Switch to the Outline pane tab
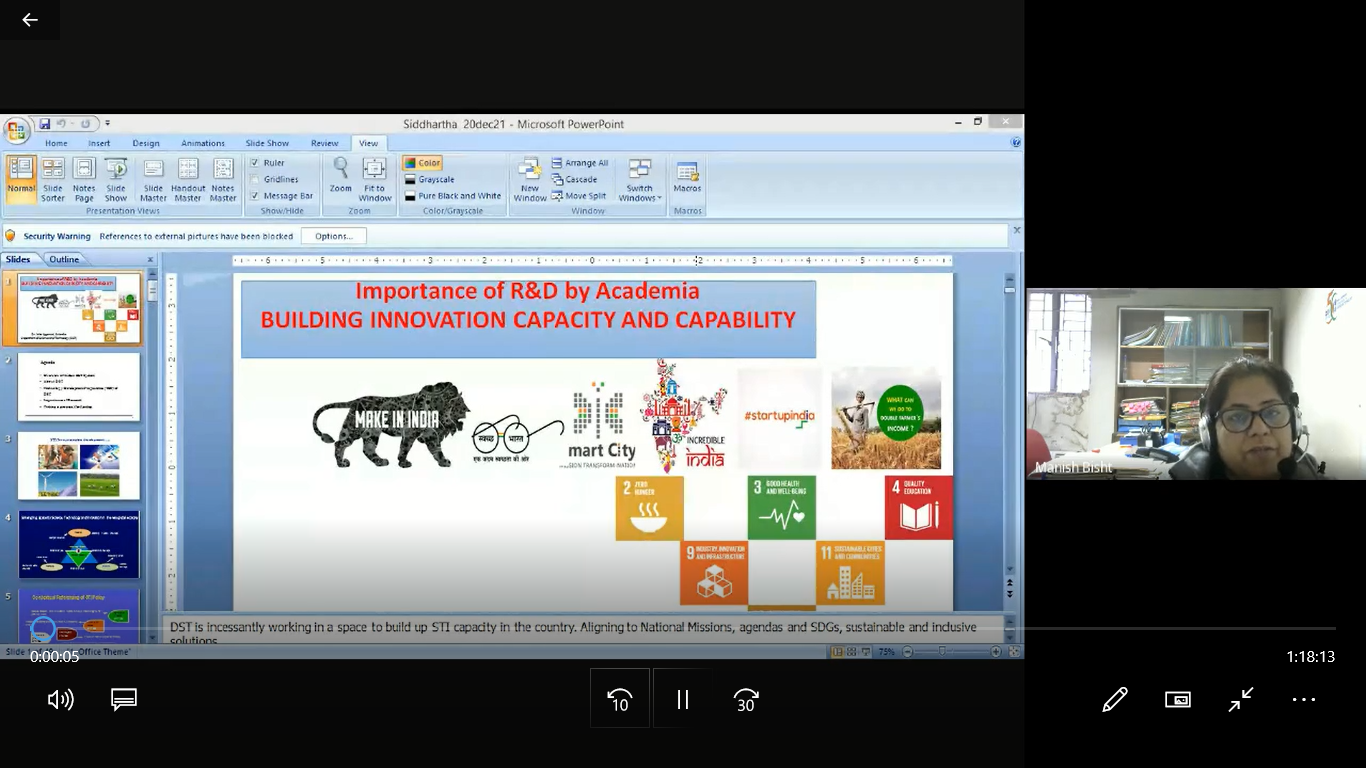Image resolution: width=1366 pixels, height=768 pixels. coord(64,259)
